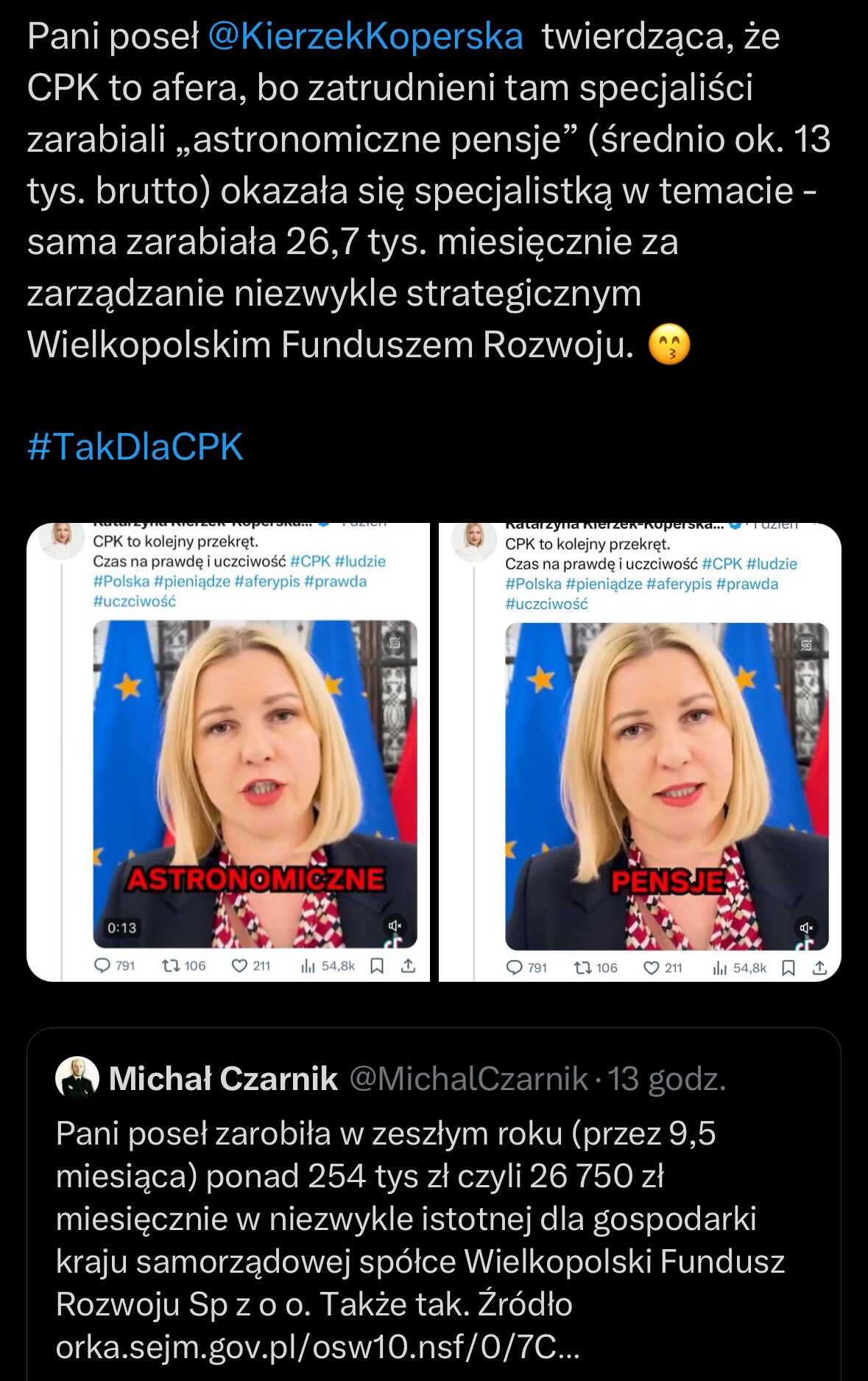The image size is (868, 1381).
Task: Click heart like icon in left screenshot
Action: tap(239, 966)
